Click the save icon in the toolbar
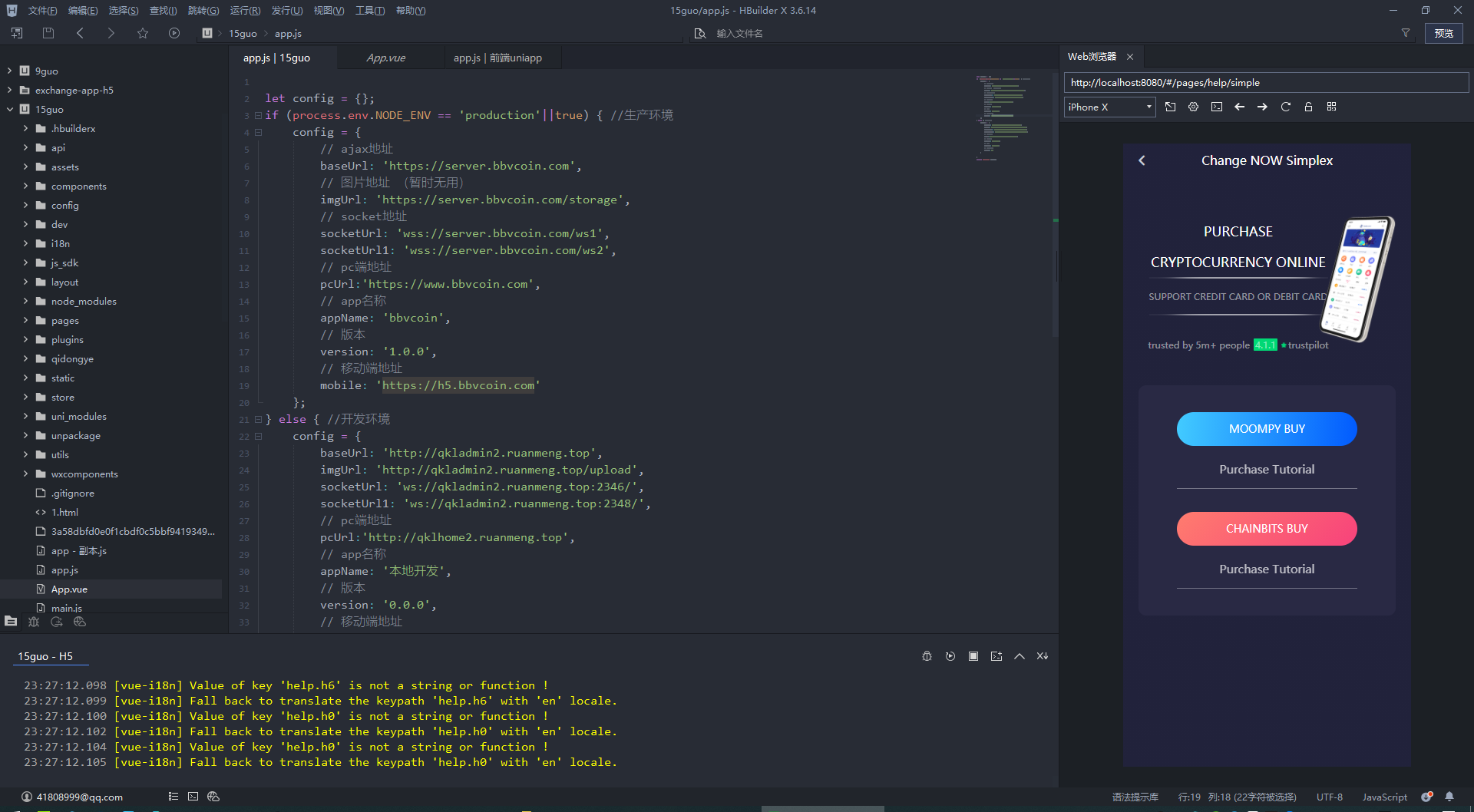The image size is (1474, 812). [x=48, y=33]
